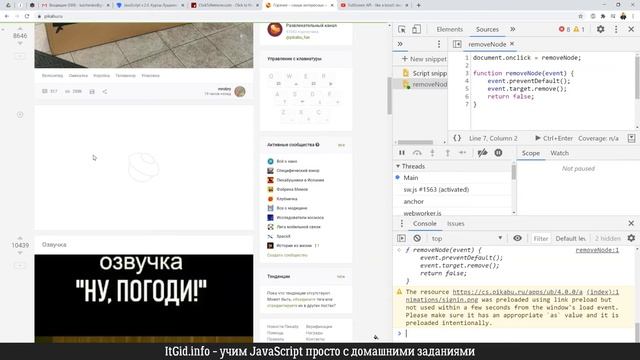Viewport: 640px width, 360px height.
Task: Open the (index):1 source link
Action: click(x=602, y=292)
